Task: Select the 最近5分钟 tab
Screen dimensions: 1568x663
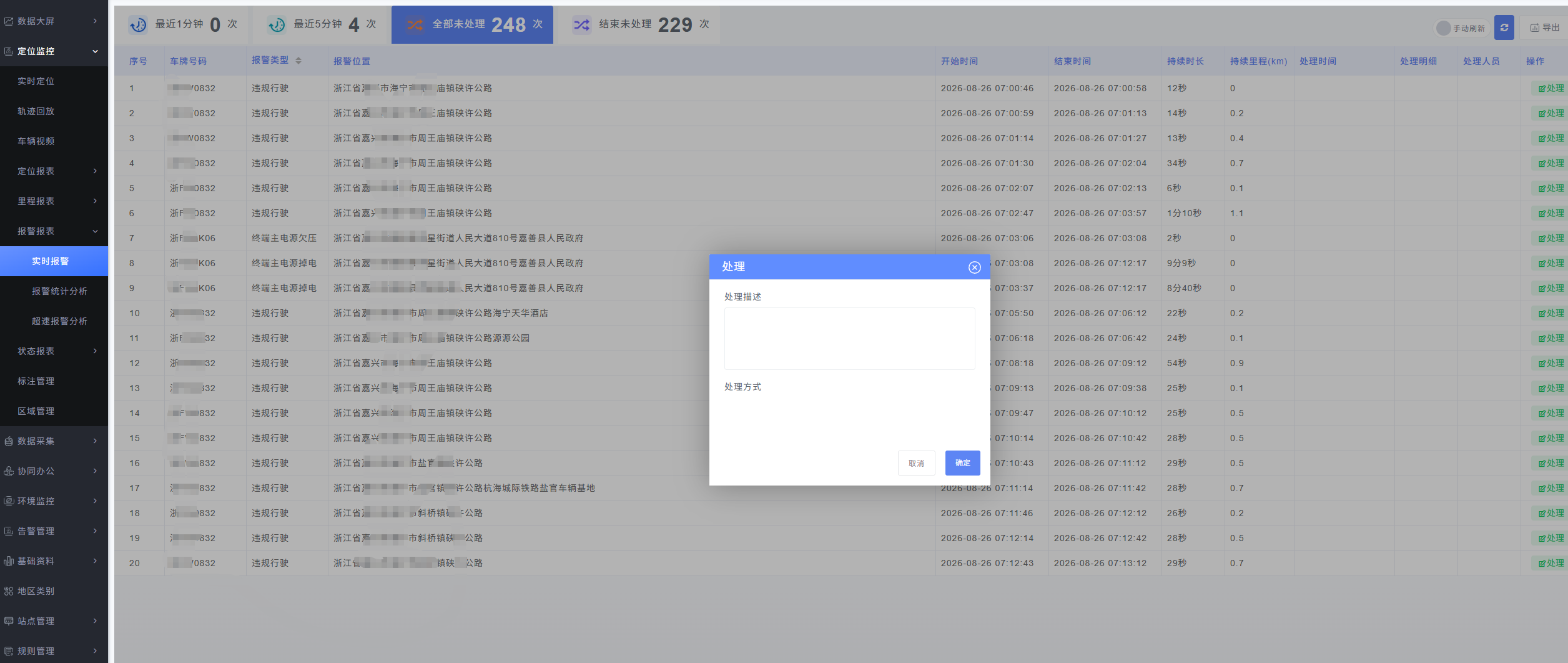Action: (x=321, y=24)
